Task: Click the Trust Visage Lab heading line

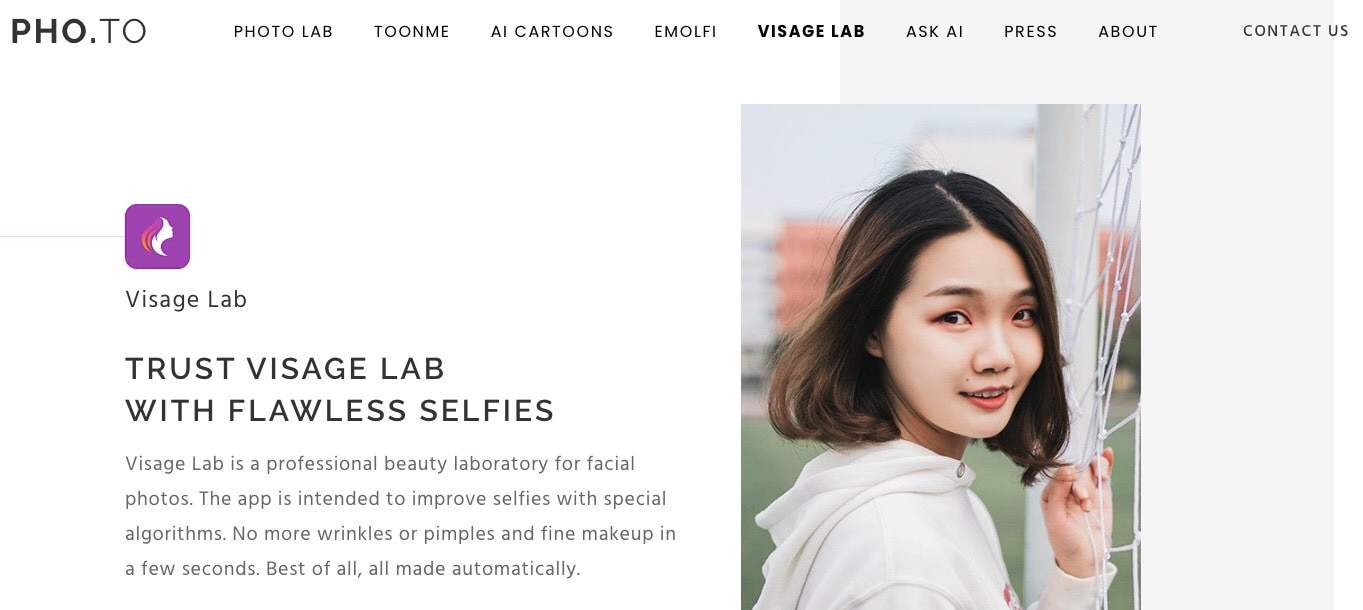Action: point(285,368)
